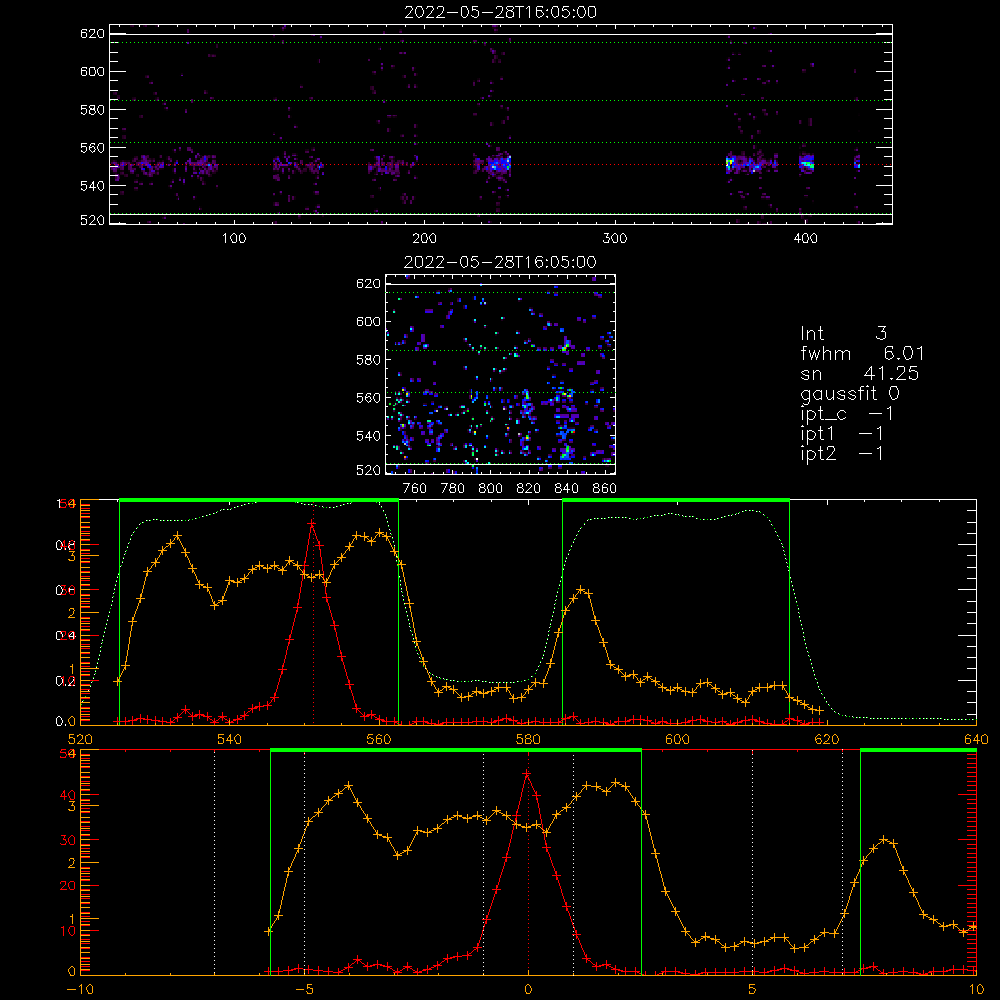The width and height of the screenshot is (1000, 1000).
Task: Select the 'Int 3' readout text
Action: point(843,334)
